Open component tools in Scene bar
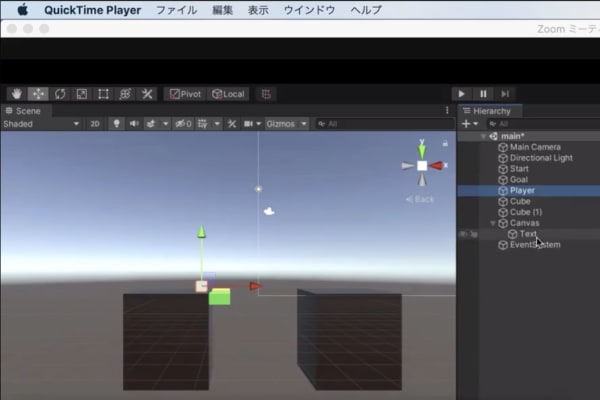The width and height of the screenshot is (600, 400). point(232,124)
